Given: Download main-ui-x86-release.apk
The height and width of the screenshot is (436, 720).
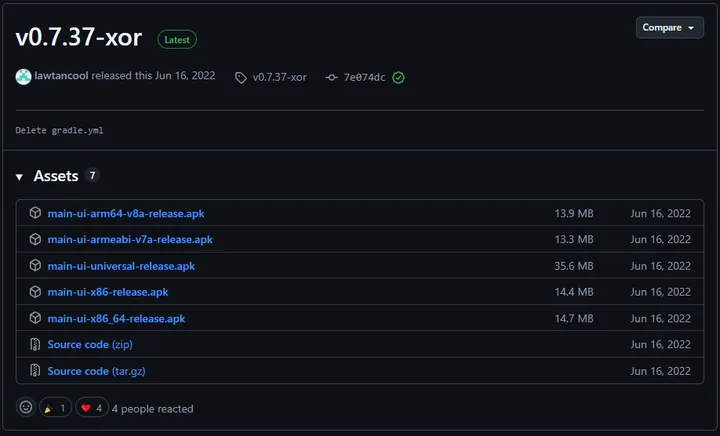Looking at the screenshot, I should pyautogui.click(x=108, y=292).
